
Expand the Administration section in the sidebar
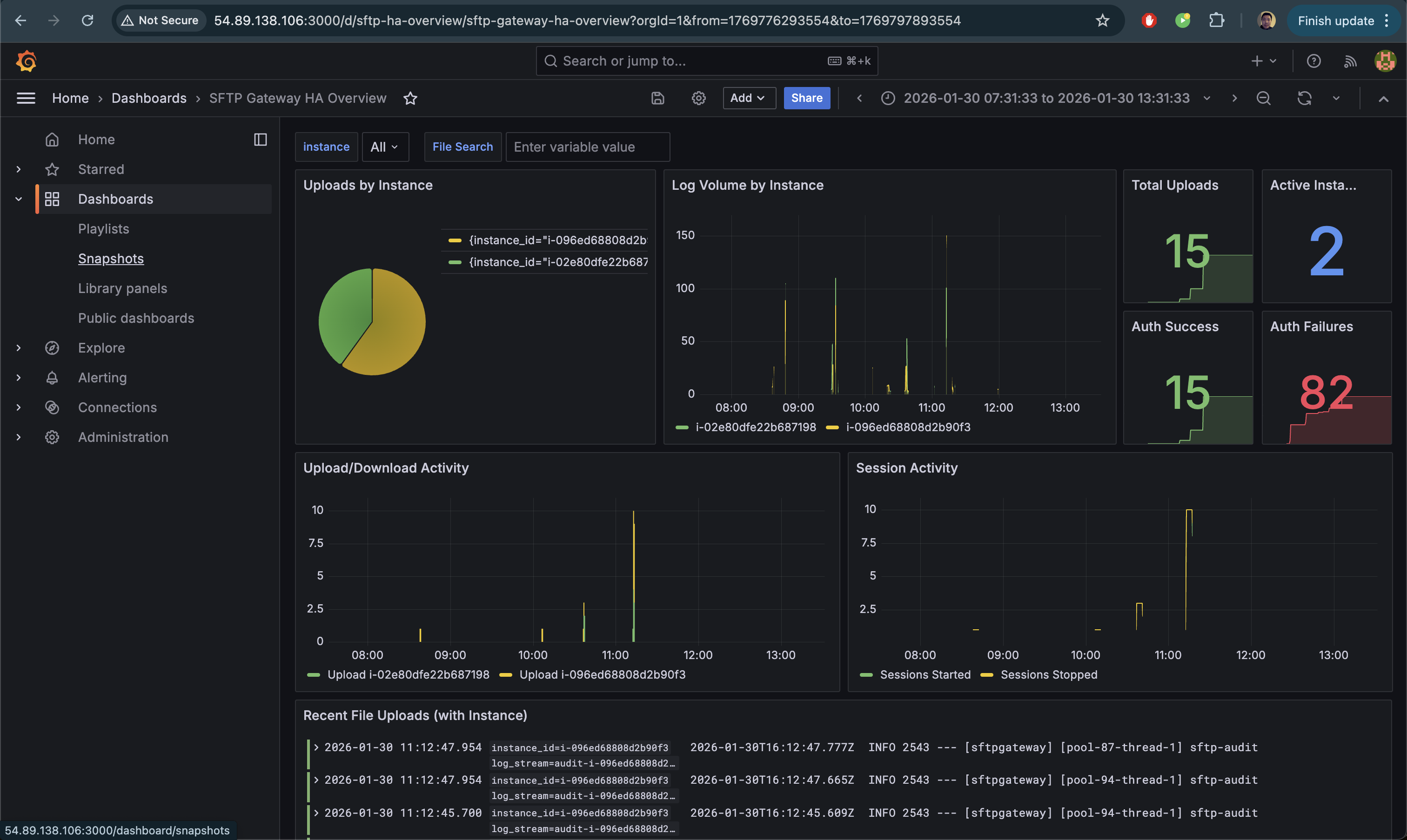click(19, 436)
